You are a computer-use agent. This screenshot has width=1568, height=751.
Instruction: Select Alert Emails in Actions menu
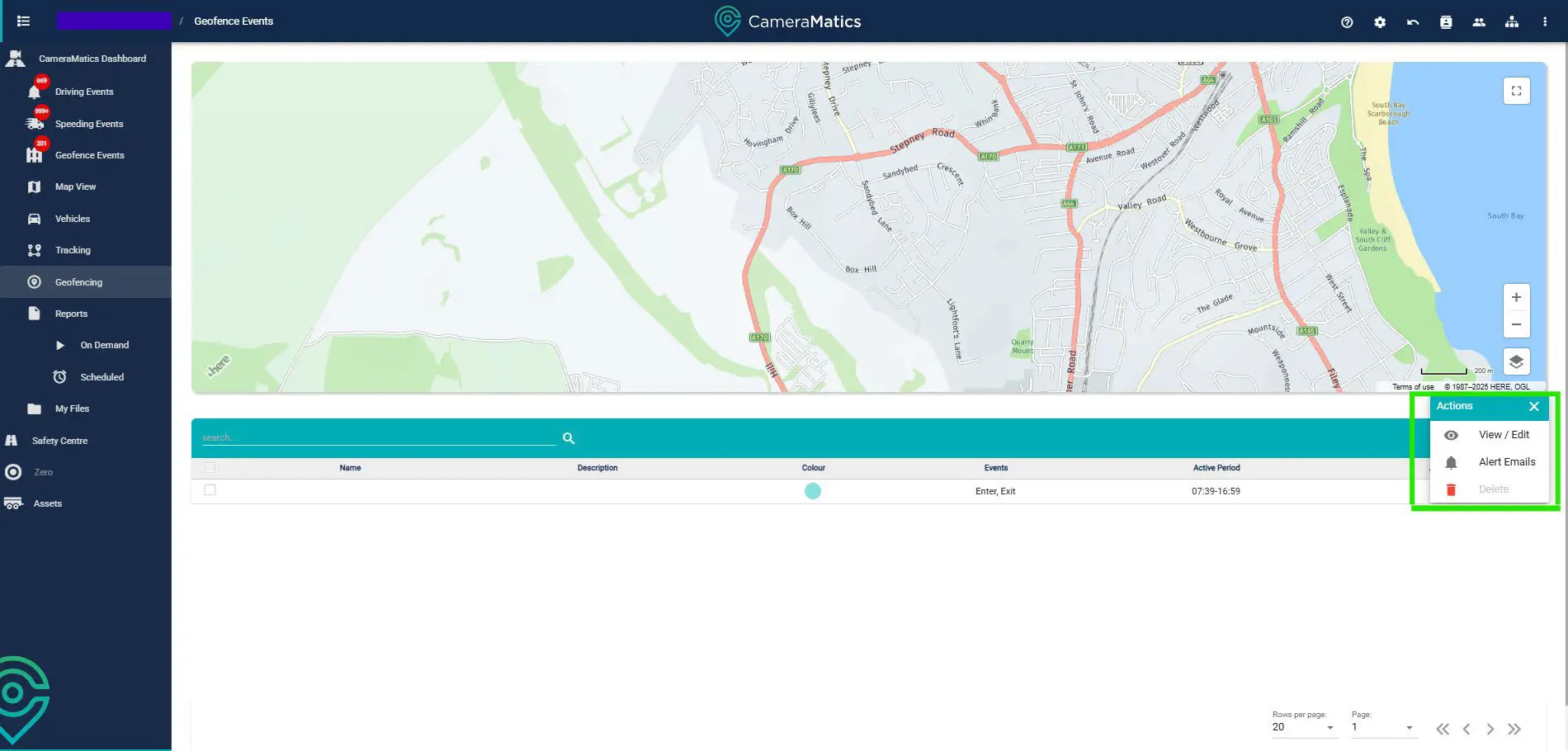tap(1506, 462)
